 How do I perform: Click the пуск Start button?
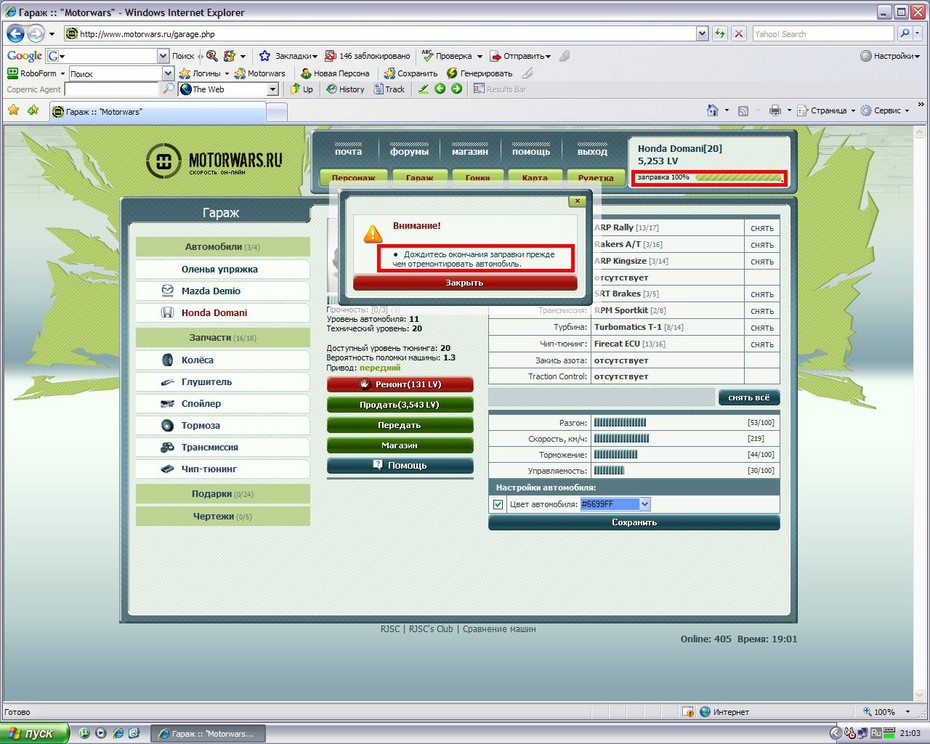pos(35,734)
